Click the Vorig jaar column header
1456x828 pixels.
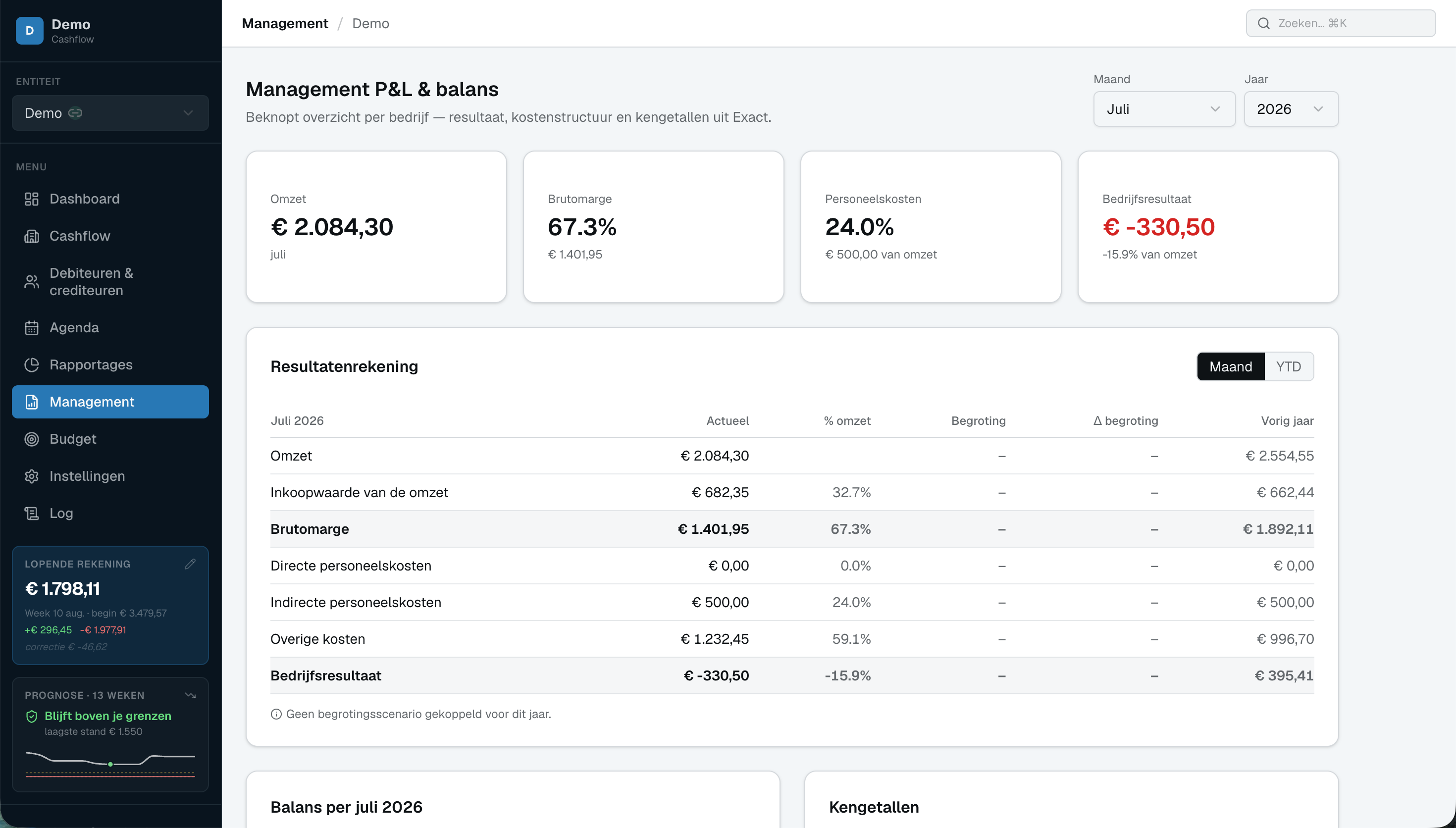pyautogui.click(x=1287, y=421)
